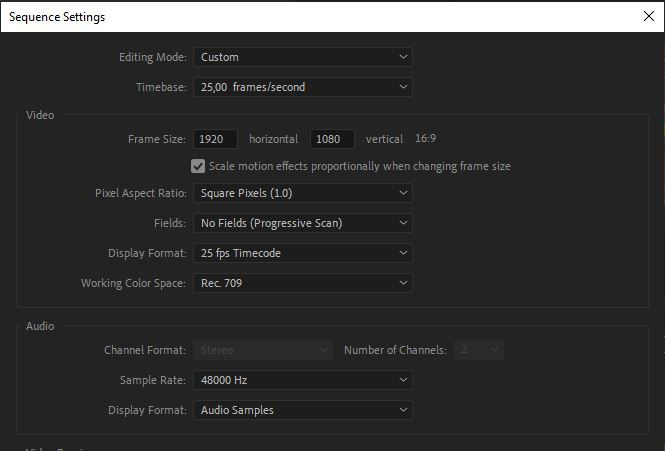Open the Pixel Aspect Ratio dropdown
Screen dimensions: 665x451
(x=303, y=193)
